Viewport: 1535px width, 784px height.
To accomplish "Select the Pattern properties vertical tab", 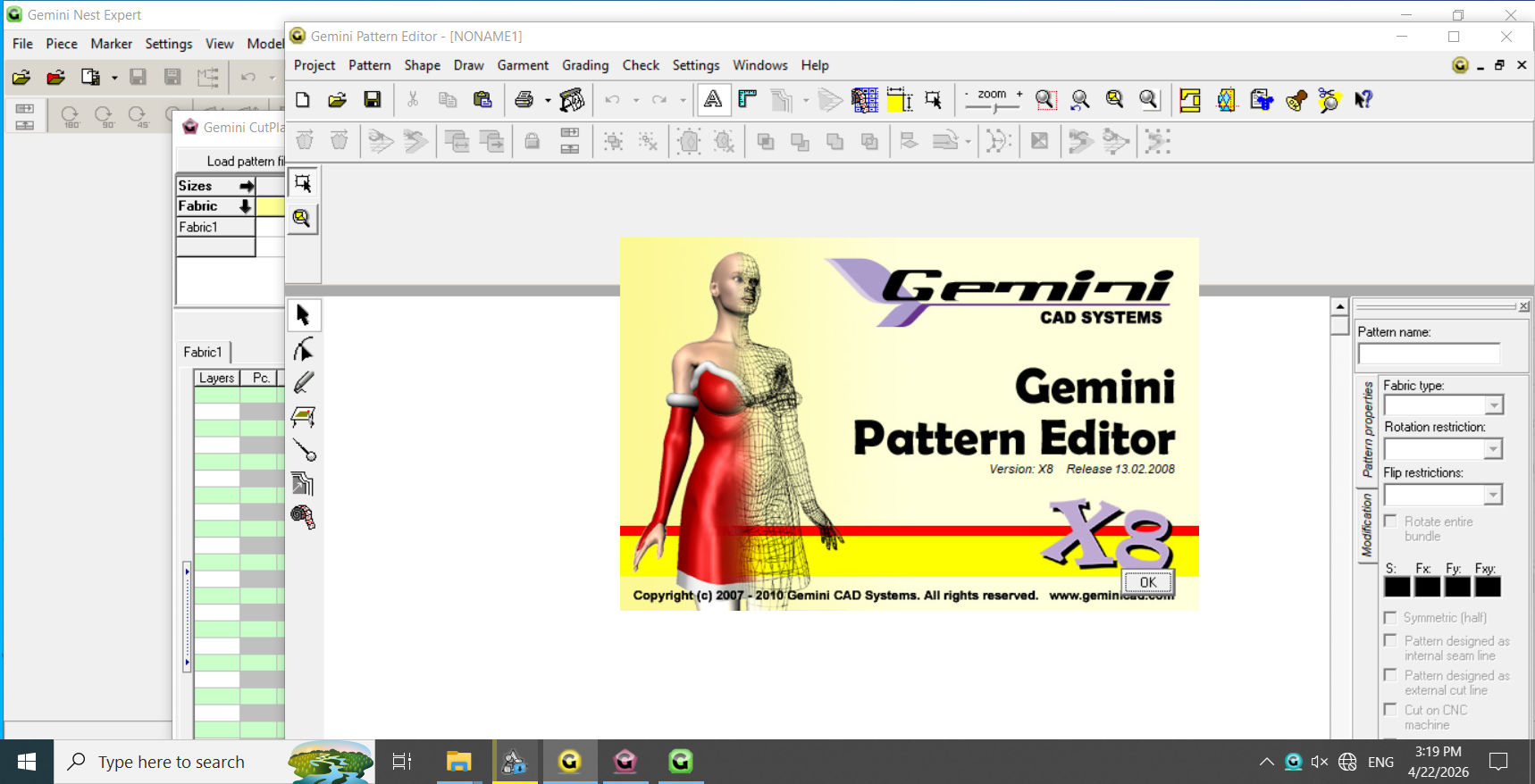I will [x=1367, y=430].
